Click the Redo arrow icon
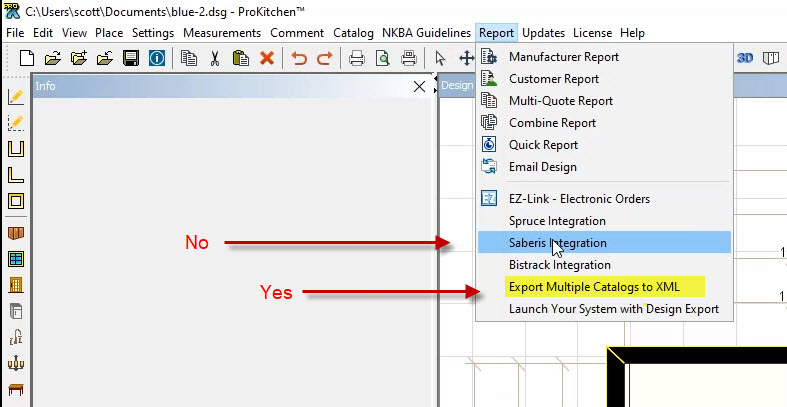Viewport: 787px width, 407px height. [324, 58]
